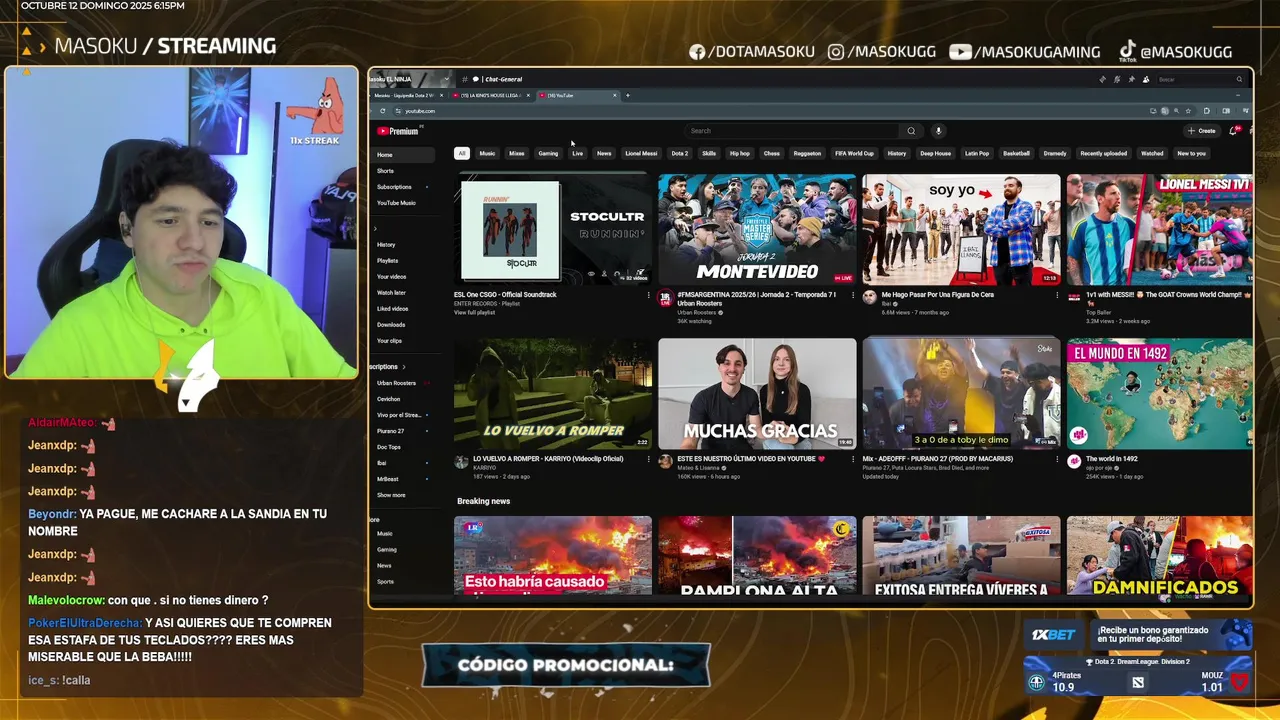The height and width of the screenshot is (720, 1280).
Task: Bookmark page with the star icon
Action: point(1188,111)
